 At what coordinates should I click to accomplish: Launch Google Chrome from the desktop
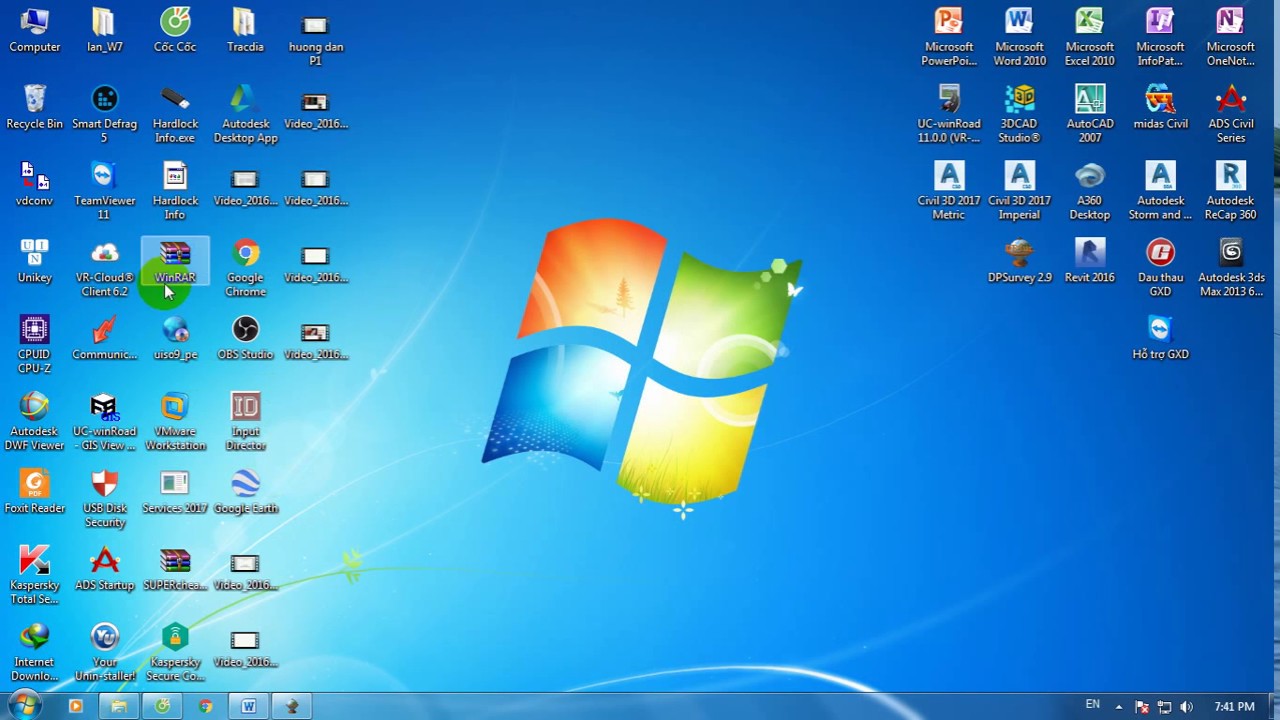(245, 268)
